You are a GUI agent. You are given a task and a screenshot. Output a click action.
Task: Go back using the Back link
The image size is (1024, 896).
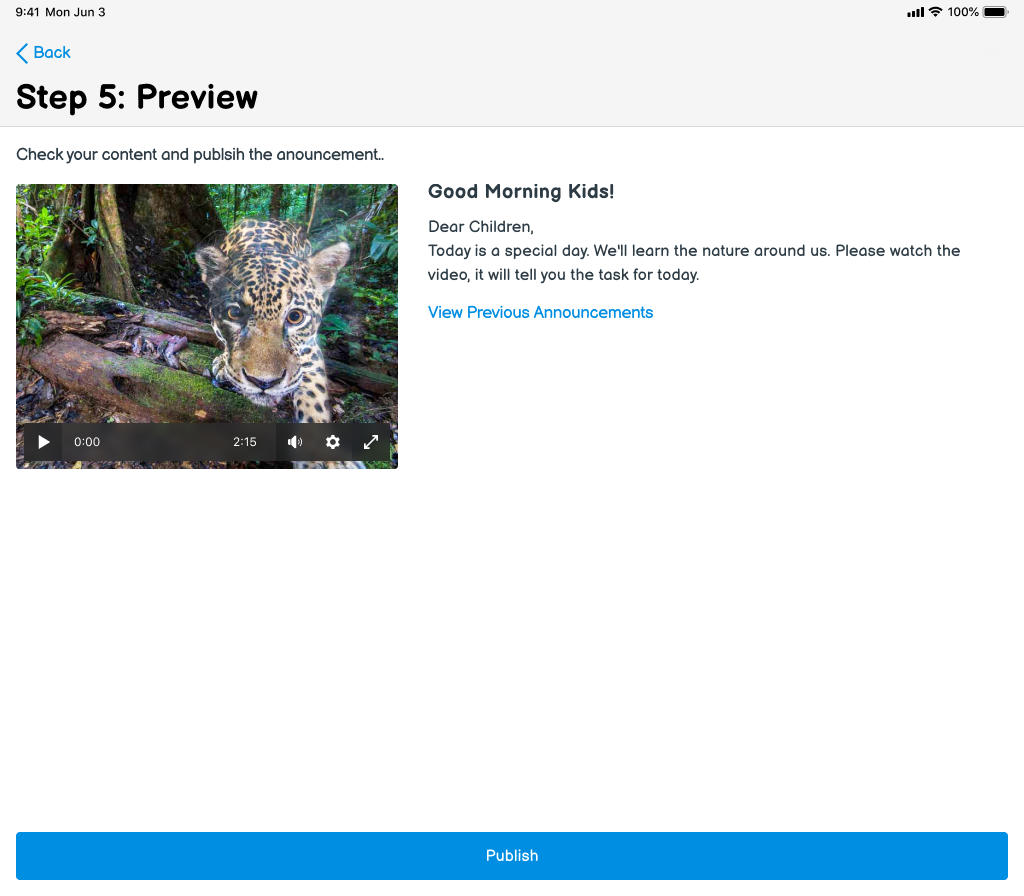pos(43,52)
